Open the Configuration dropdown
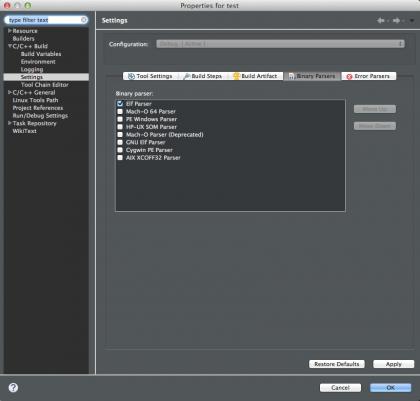Viewport: 420px width, 401px height. (x=280, y=44)
